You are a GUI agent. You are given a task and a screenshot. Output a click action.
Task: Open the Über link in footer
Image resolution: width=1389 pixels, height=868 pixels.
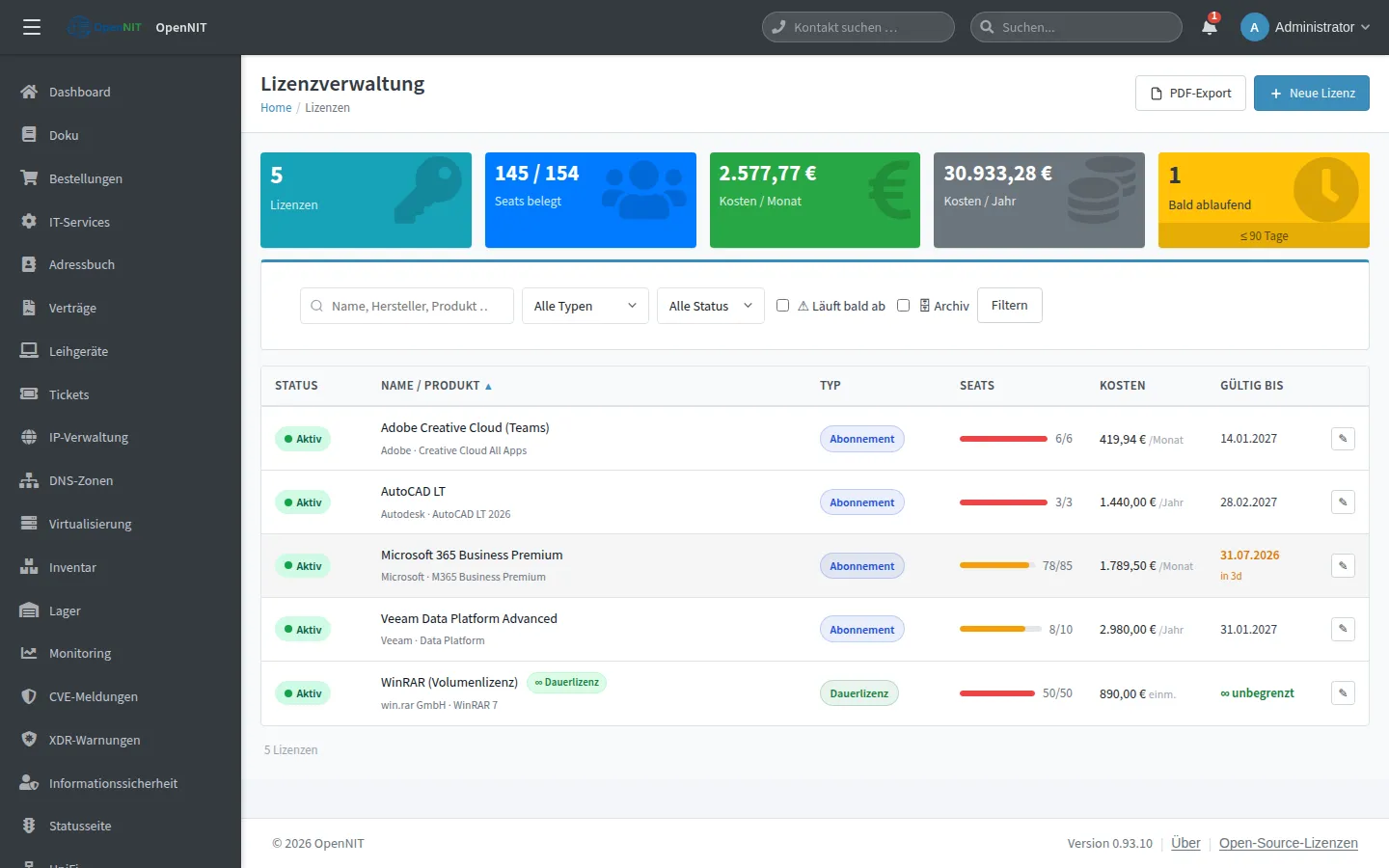pyautogui.click(x=1185, y=843)
